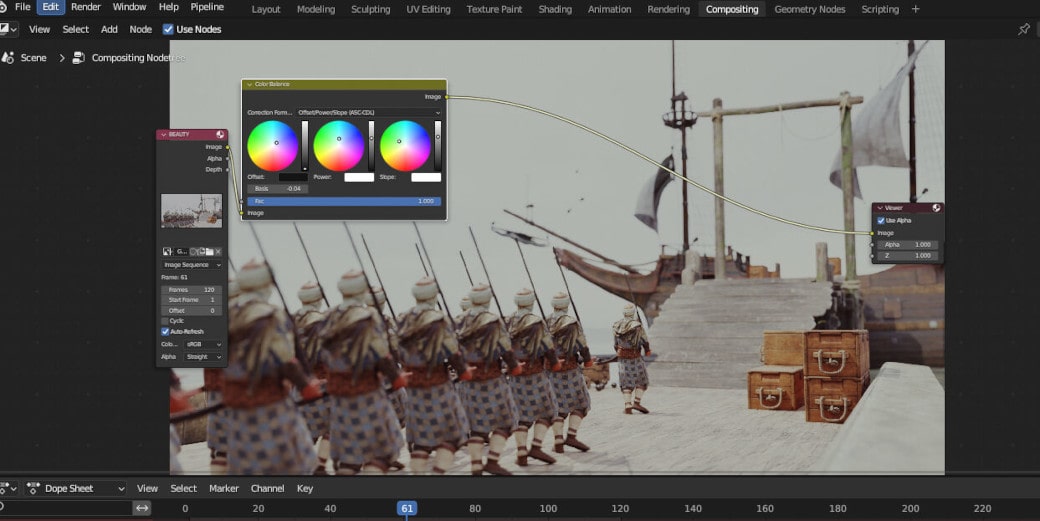Click the Start Frame field
Viewport: 1040px width, 521px height.
click(192, 300)
